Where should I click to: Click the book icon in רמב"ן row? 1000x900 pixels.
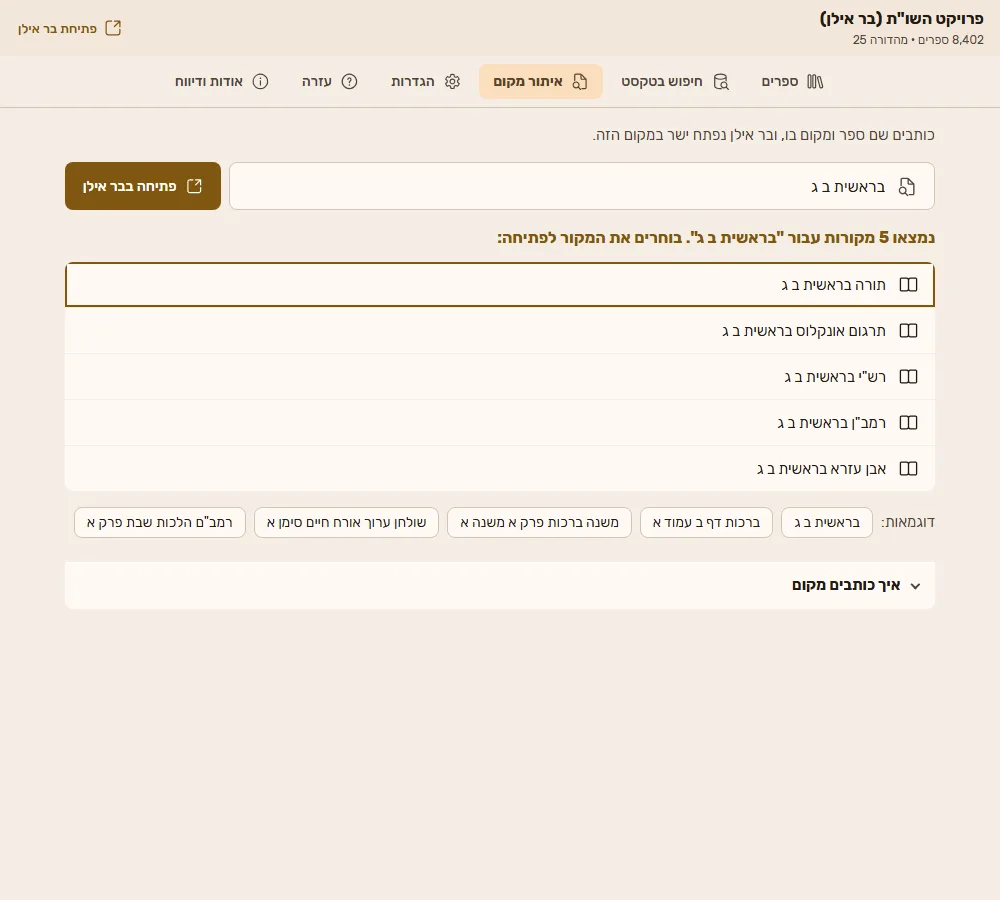[x=908, y=422]
